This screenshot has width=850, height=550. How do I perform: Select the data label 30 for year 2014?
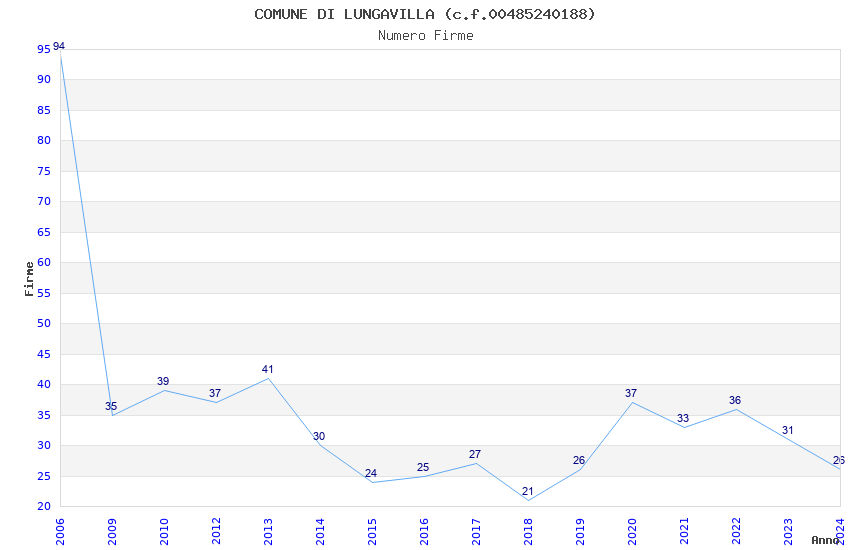point(319,436)
